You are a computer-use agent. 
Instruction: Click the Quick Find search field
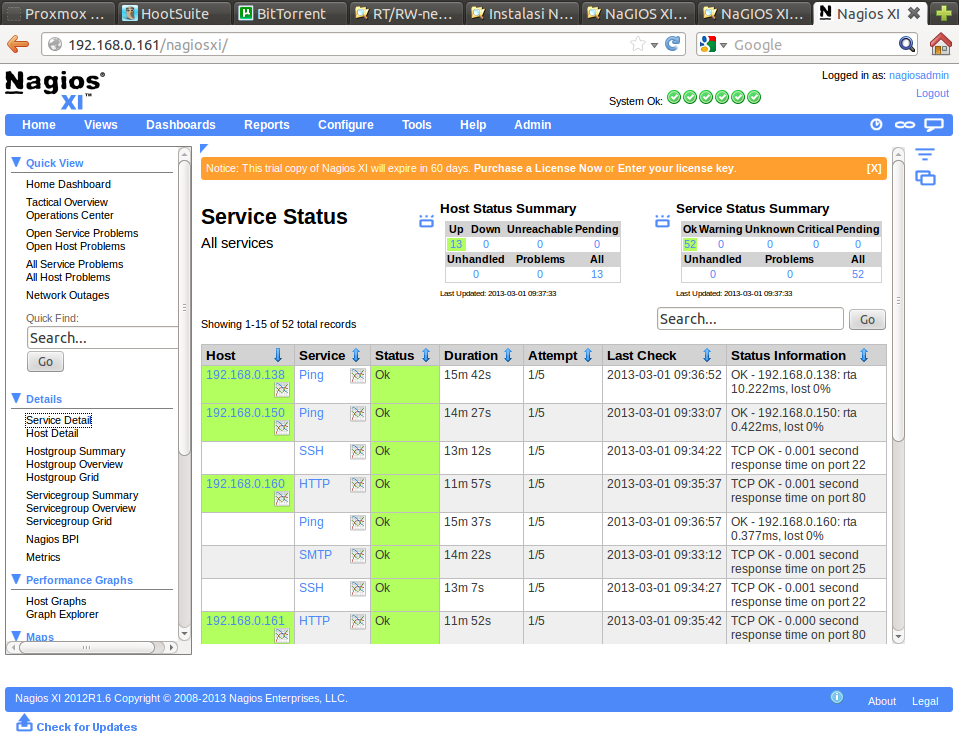[x=101, y=338]
